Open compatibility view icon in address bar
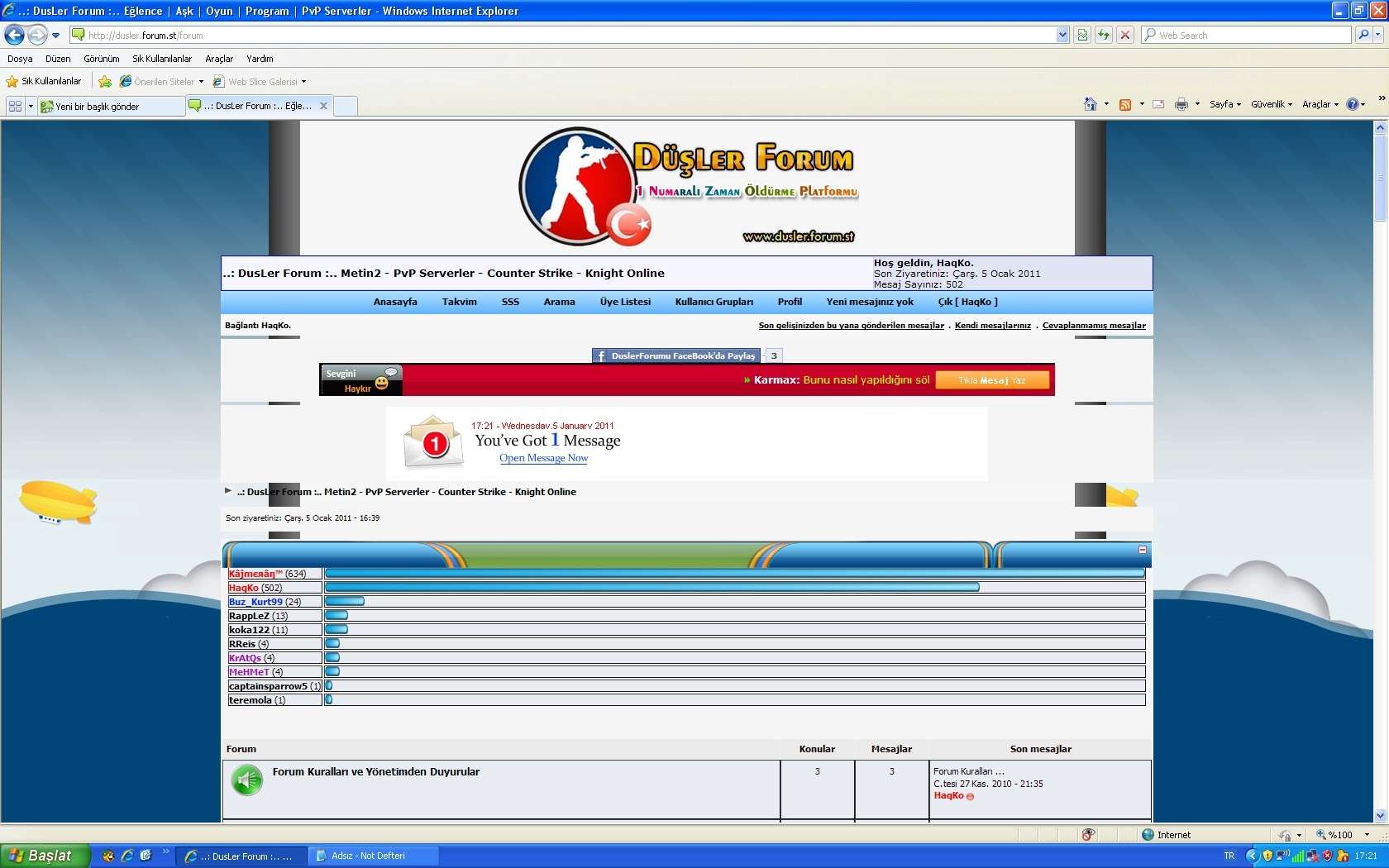1389x868 pixels. coord(1082,35)
